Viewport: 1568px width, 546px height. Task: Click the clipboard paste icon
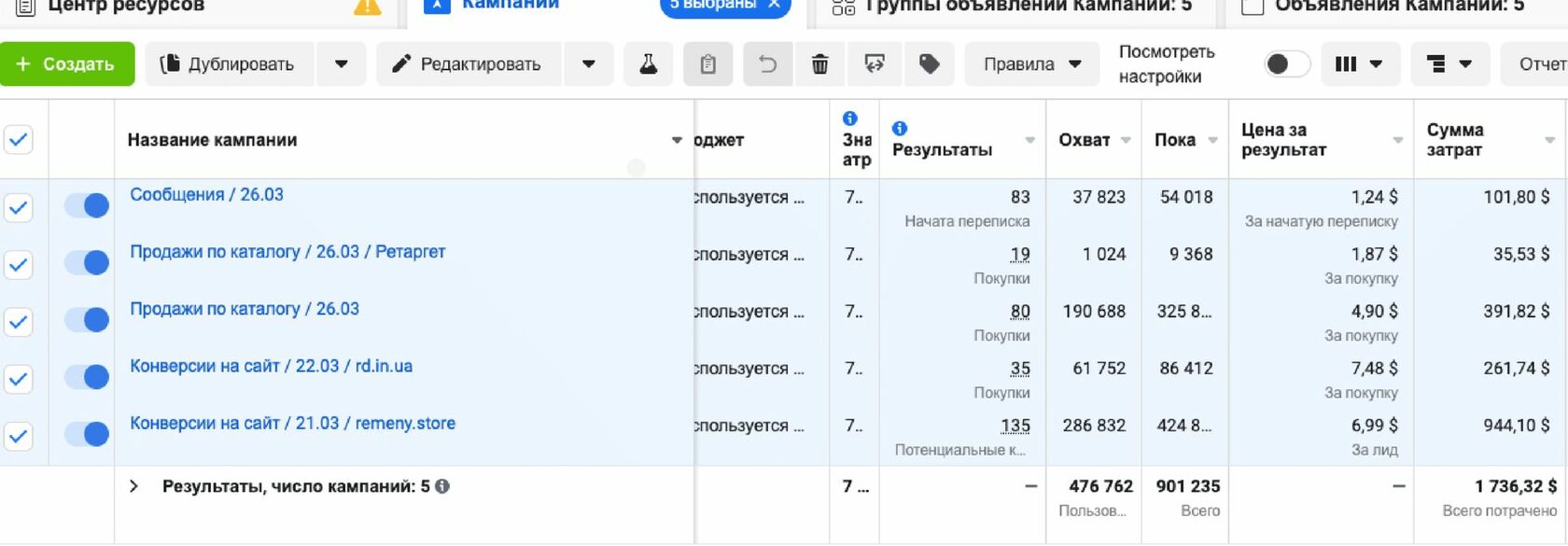tap(708, 64)
